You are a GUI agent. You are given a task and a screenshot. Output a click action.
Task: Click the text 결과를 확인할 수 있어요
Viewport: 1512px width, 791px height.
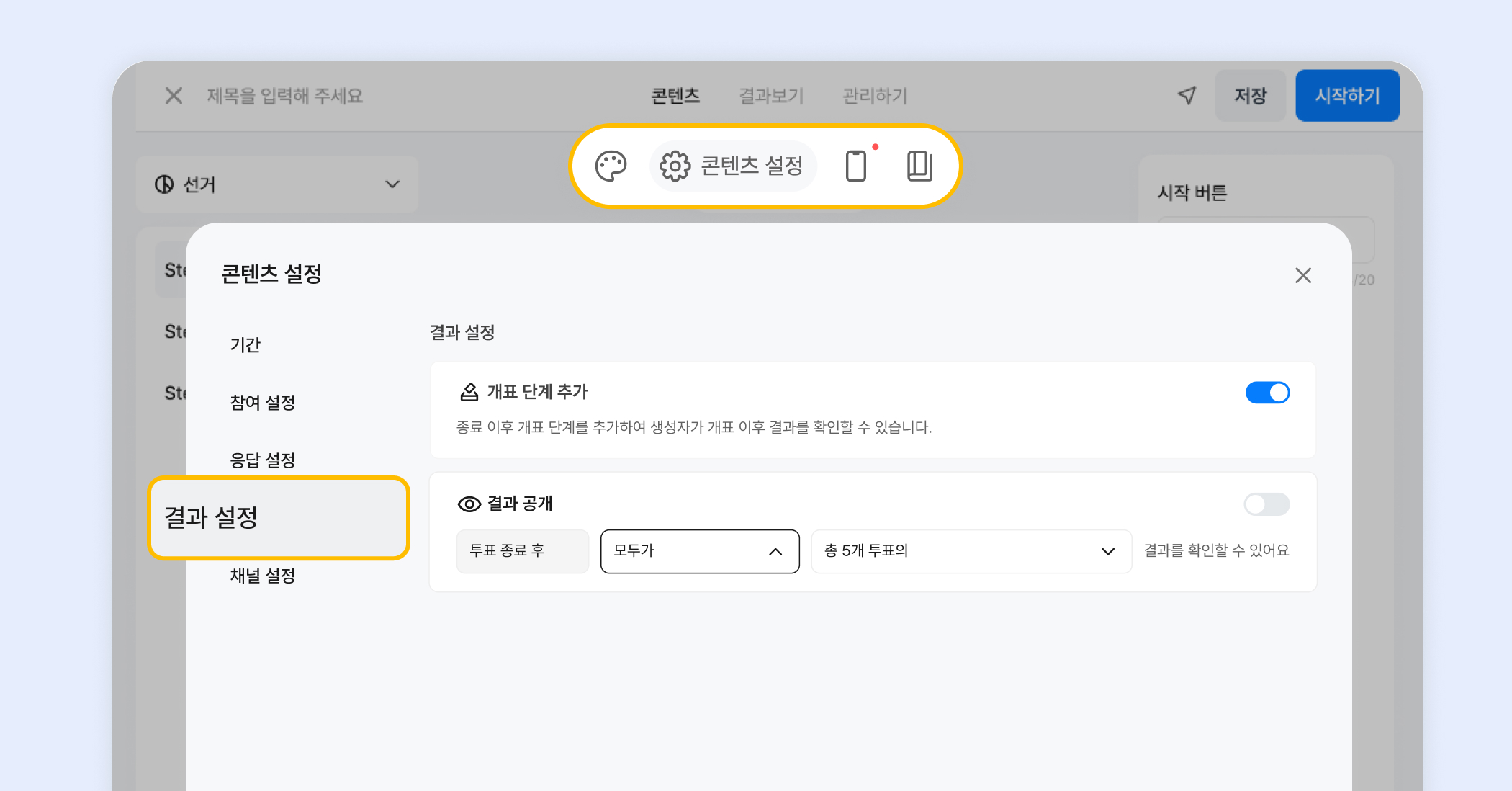[1216, 550]
